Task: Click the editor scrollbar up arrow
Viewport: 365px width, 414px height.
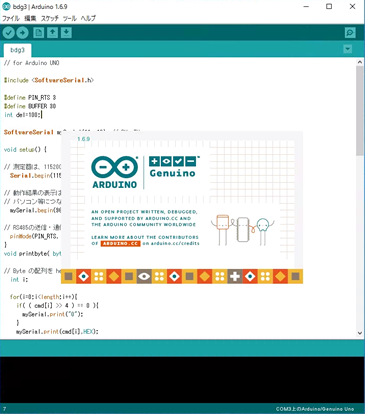Action: coord(360,62)
